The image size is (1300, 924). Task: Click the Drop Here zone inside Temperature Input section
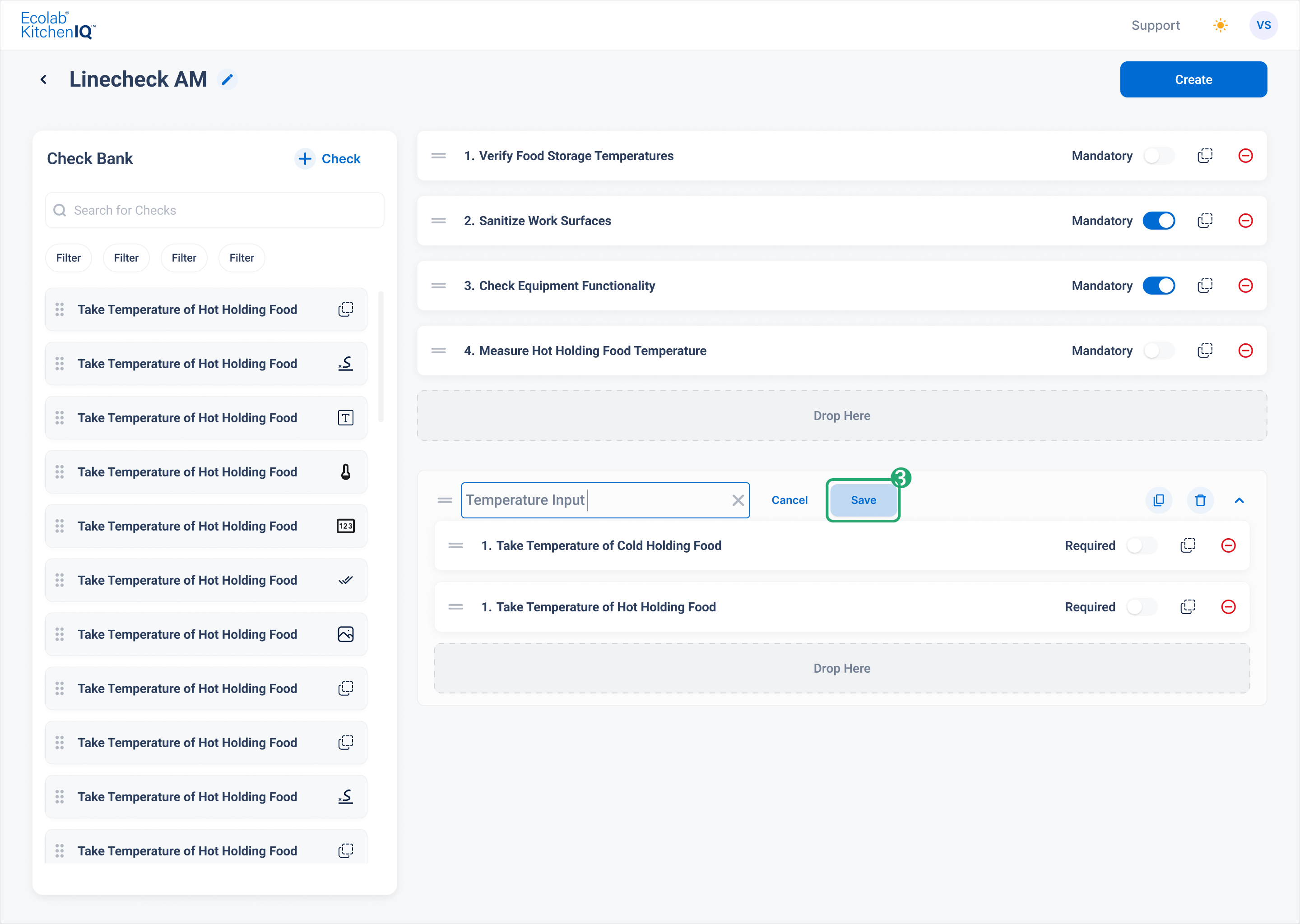coord(841,668)
